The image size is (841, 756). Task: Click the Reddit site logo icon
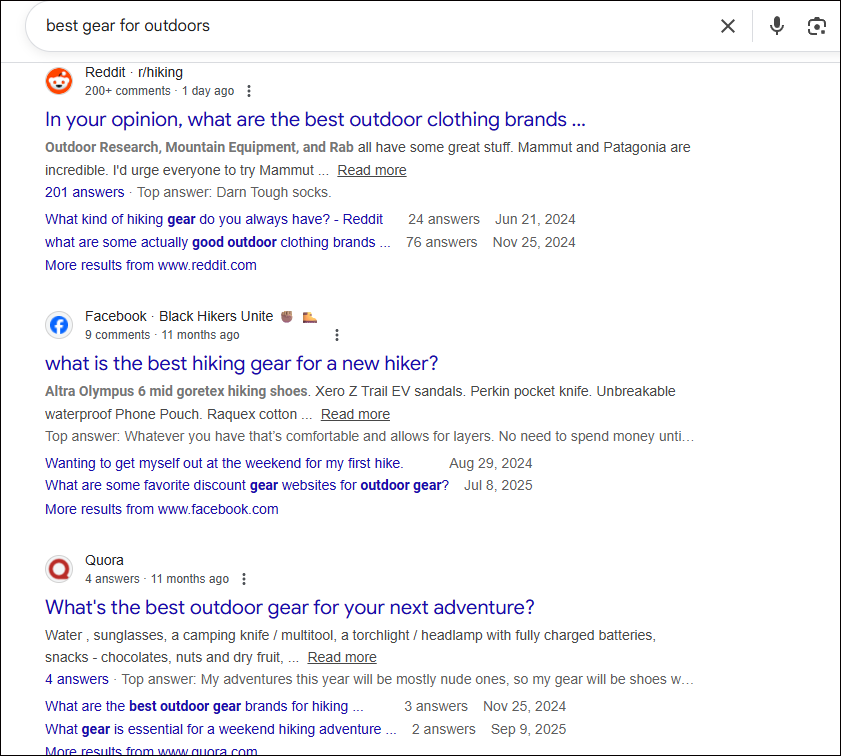[x=59, y=81]
